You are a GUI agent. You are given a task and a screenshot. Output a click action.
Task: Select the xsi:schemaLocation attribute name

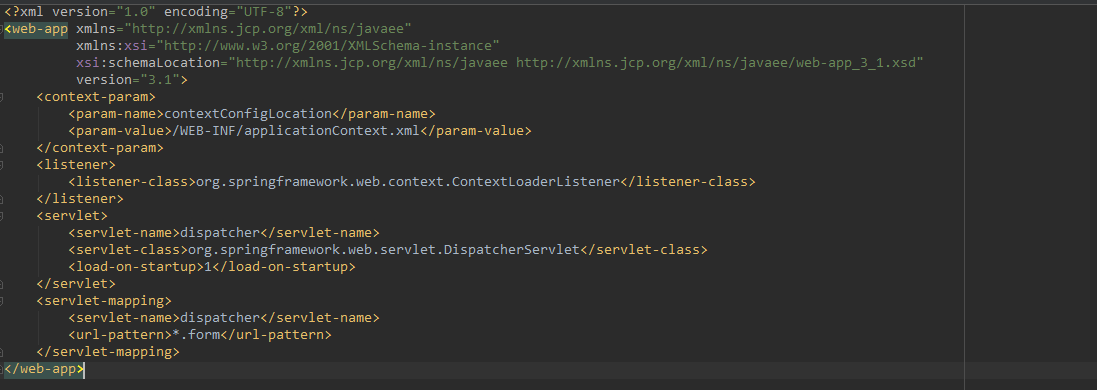[148, 63]
